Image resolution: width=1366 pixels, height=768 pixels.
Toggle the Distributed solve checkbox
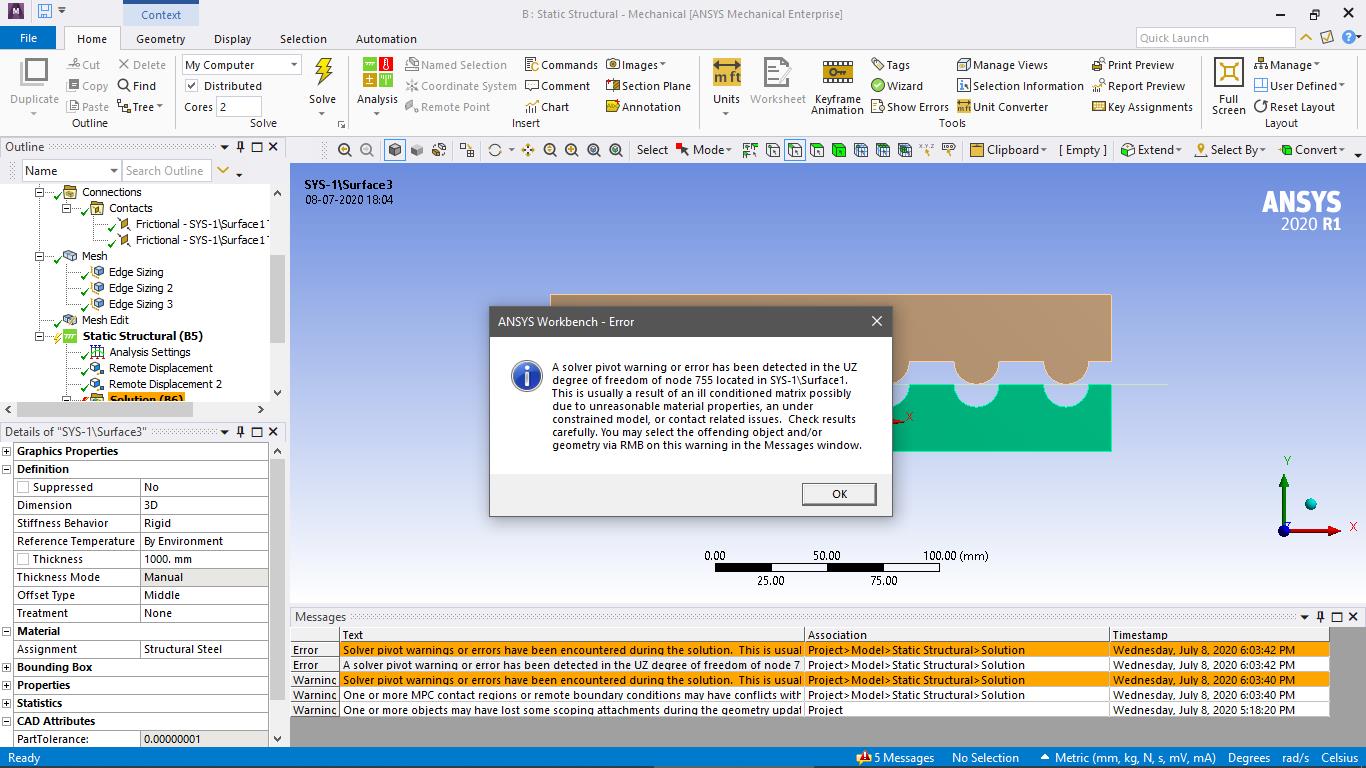tap(192, 86)
